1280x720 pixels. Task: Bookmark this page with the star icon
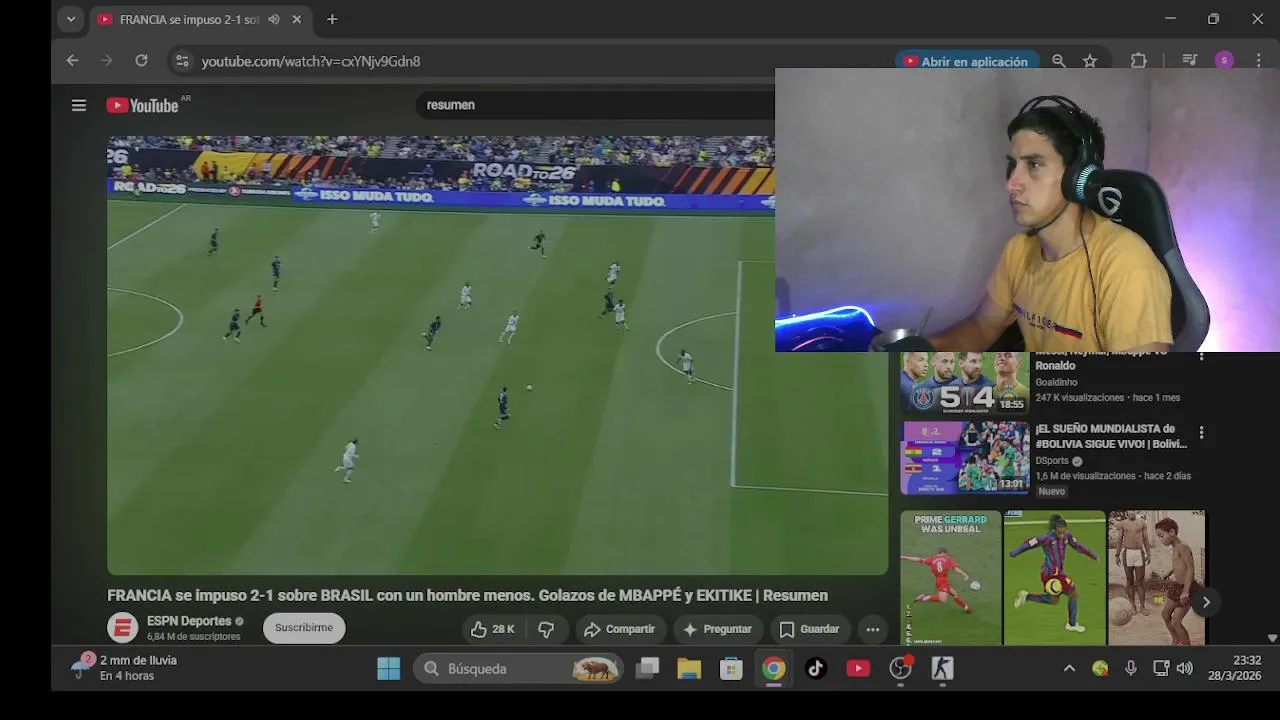click(x=1090, y=61)
